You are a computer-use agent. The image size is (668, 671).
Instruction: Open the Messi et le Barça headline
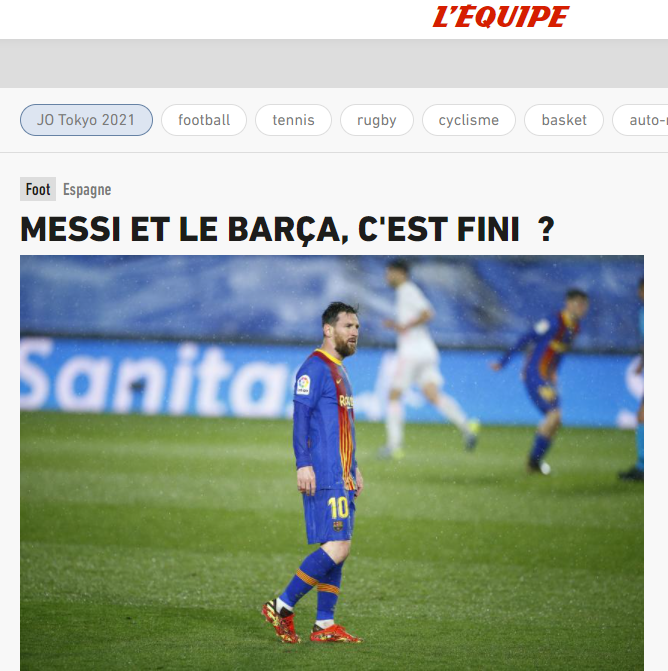[x=287, y=229]
